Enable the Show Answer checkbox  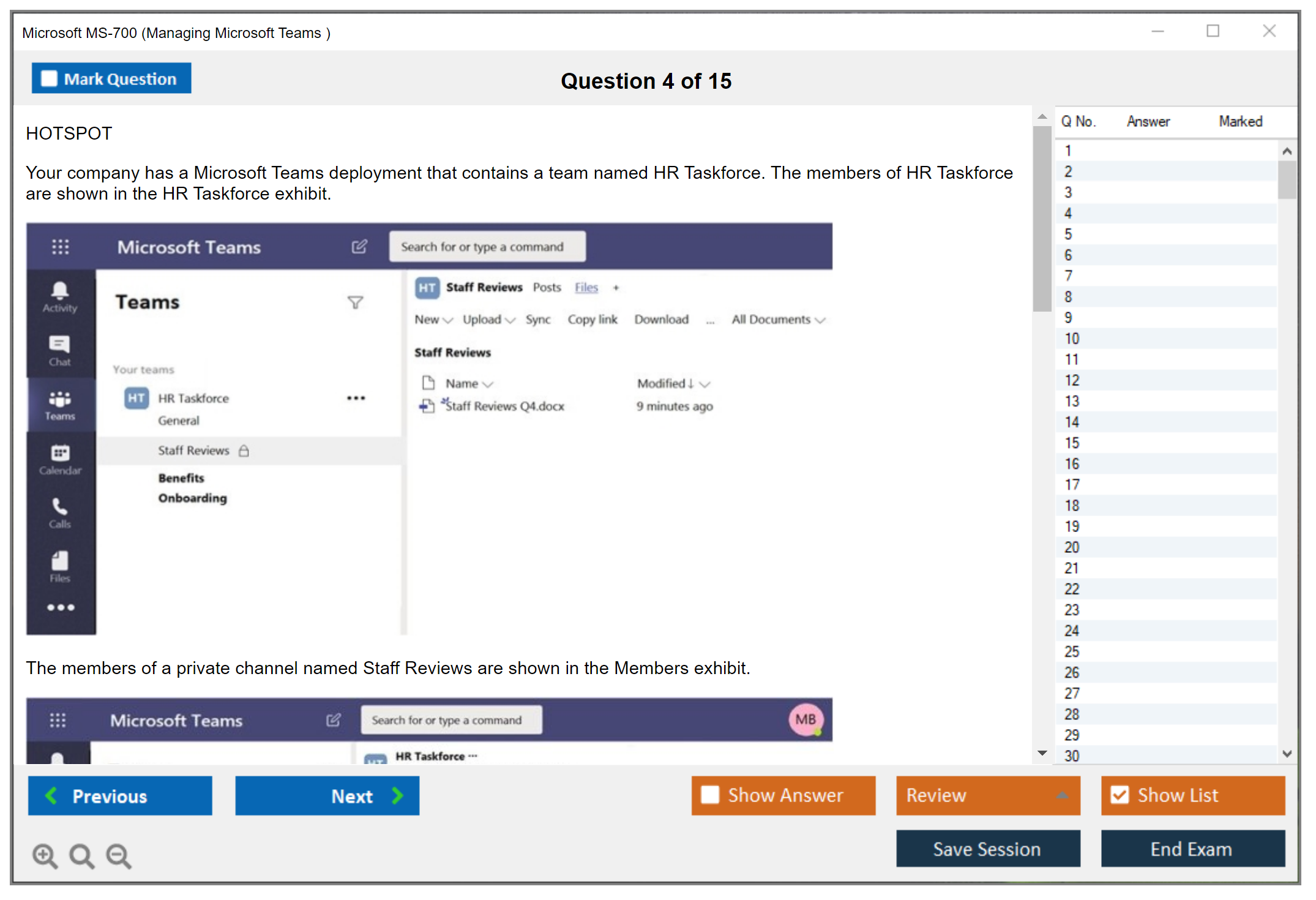point(710,795)
